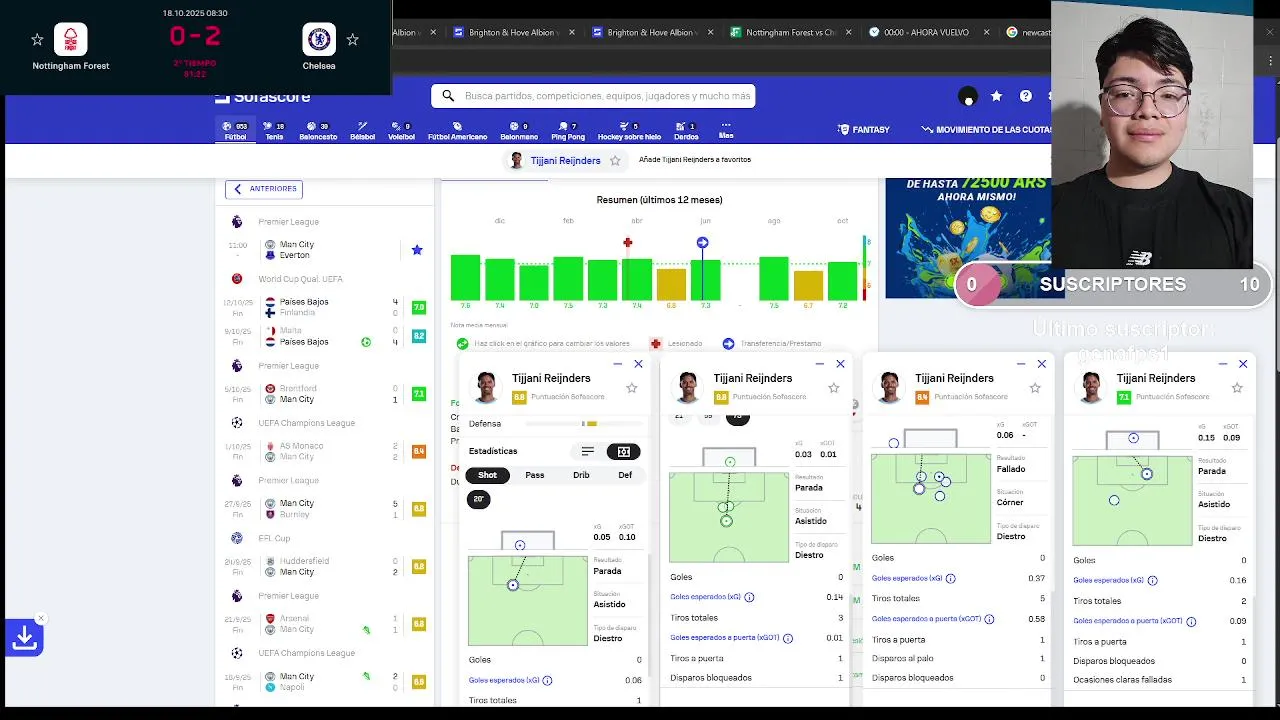Open the Balonmano sport category

click(519, 131)
